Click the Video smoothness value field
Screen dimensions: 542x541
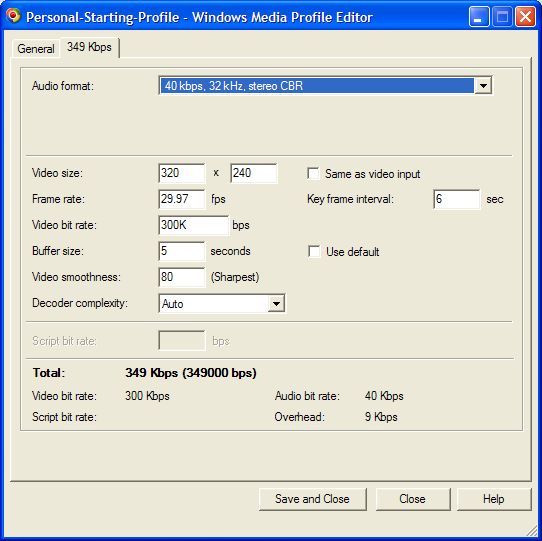[182, 277]
